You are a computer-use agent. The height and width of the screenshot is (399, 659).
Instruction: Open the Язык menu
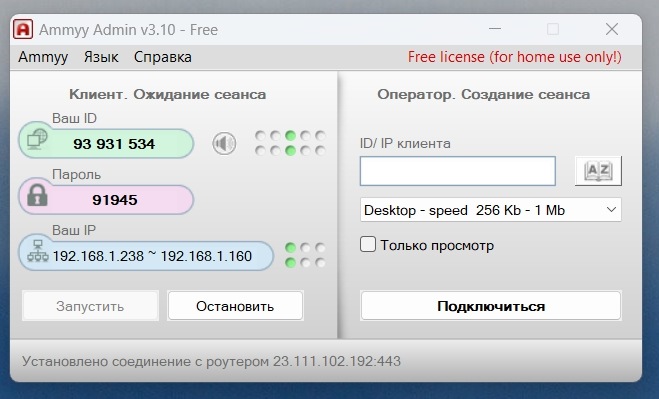101,57
